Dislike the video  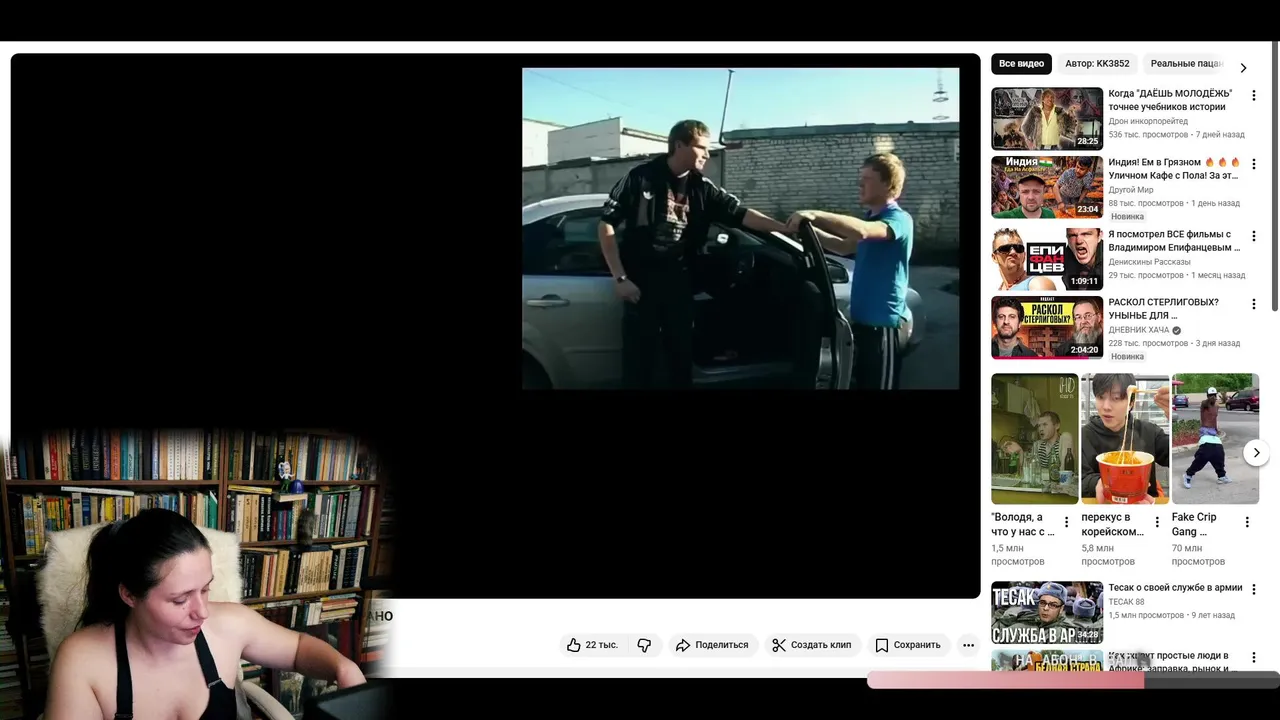point(644,645)
